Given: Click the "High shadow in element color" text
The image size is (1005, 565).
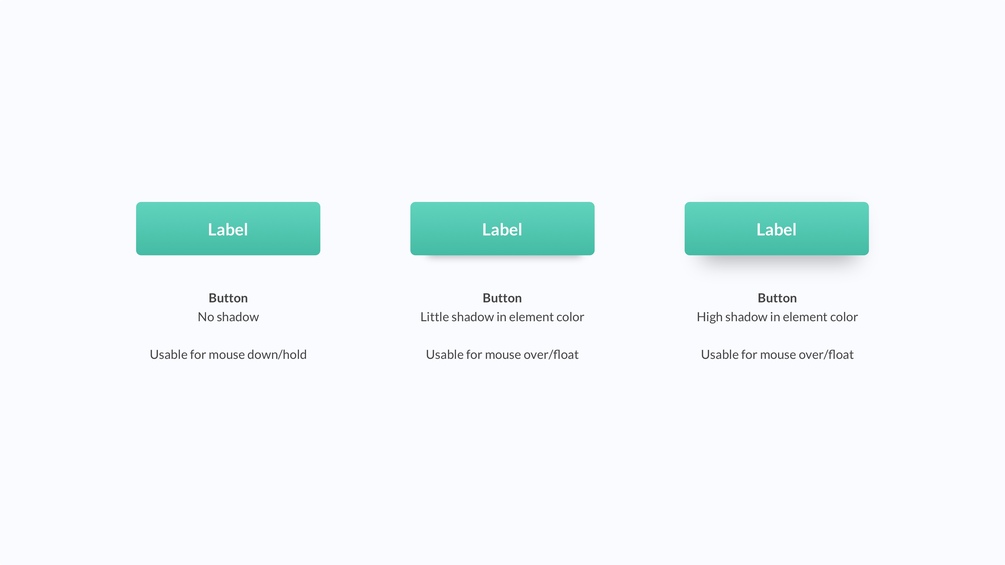Looking at the screenshot, I should click(x=777, y=317).
